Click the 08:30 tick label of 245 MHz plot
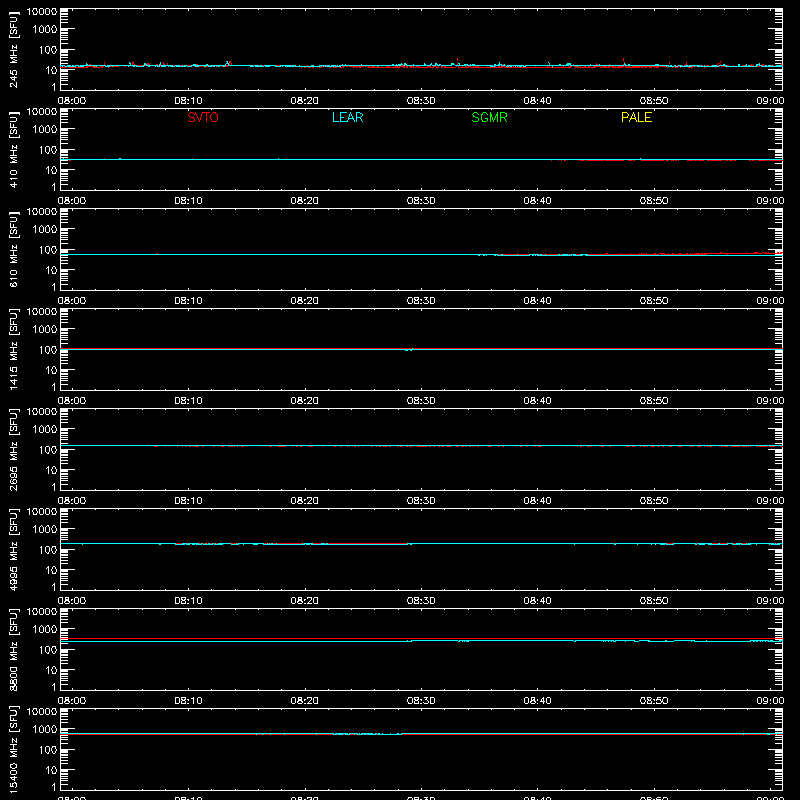800x800 pixels. 421,101
